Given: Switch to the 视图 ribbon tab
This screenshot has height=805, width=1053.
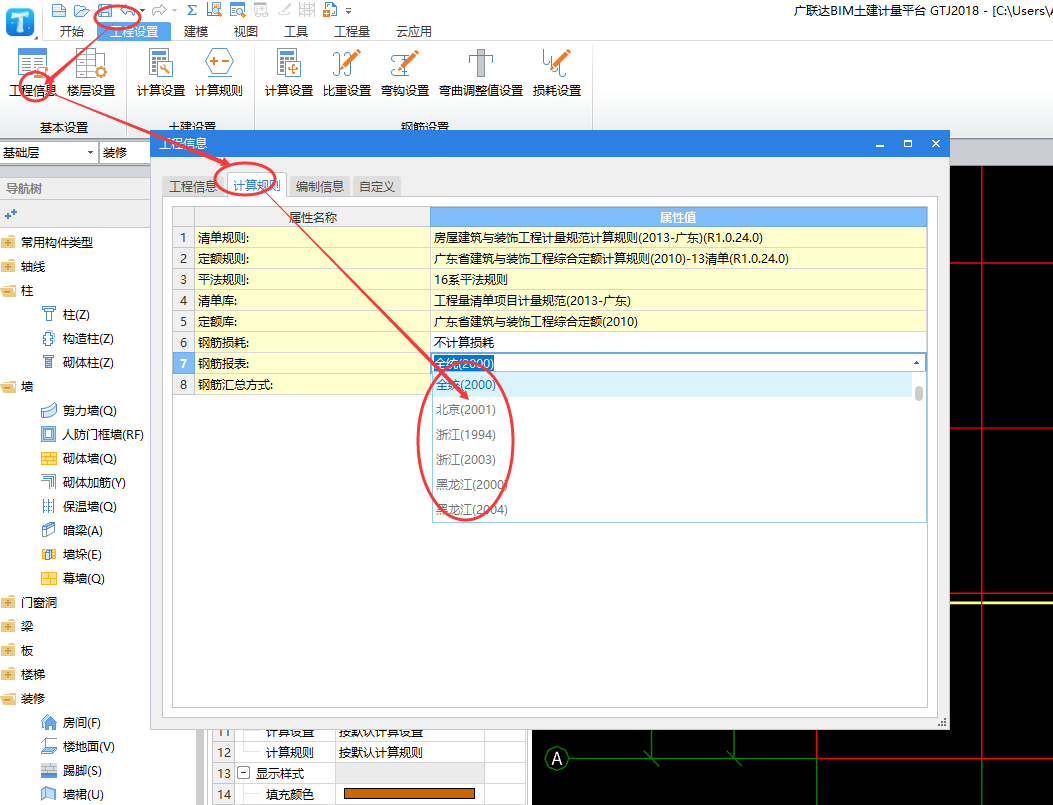Looking at the screenshot, I should (246, 32).
